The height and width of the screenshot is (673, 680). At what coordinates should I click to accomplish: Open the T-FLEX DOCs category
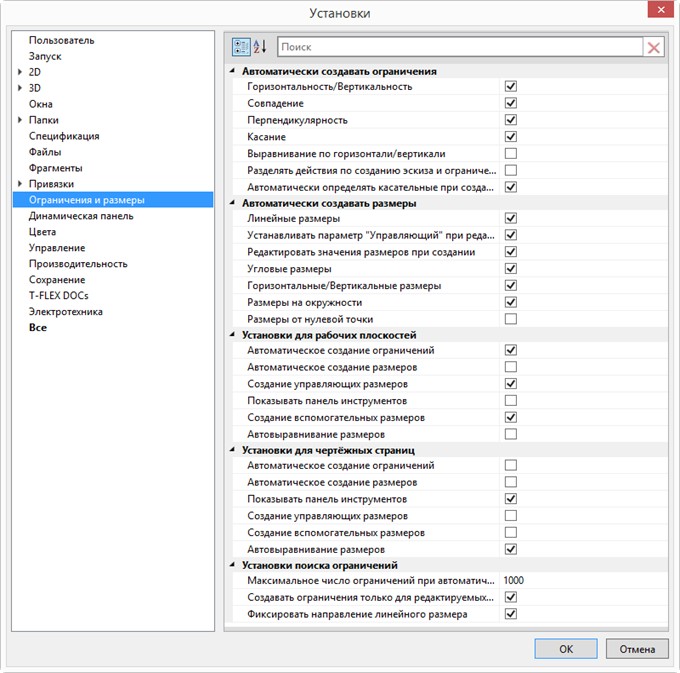[x=59, y=296]
